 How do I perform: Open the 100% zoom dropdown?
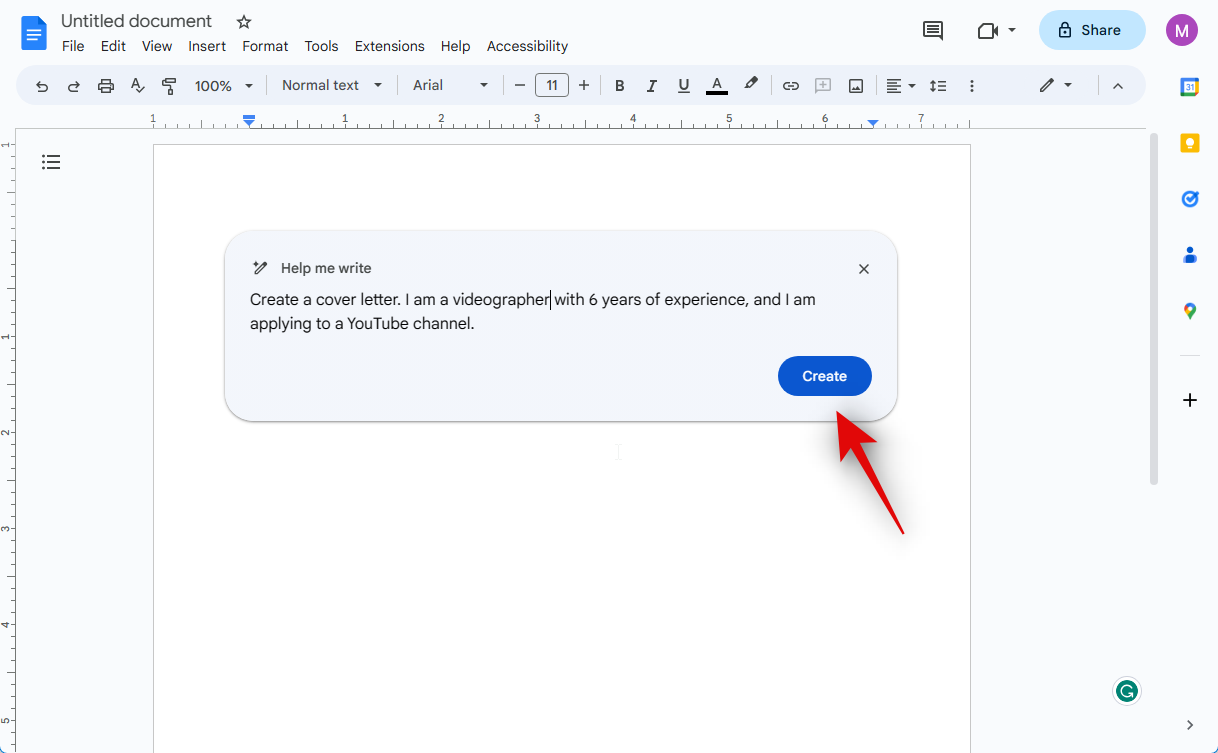coord(223,86)
